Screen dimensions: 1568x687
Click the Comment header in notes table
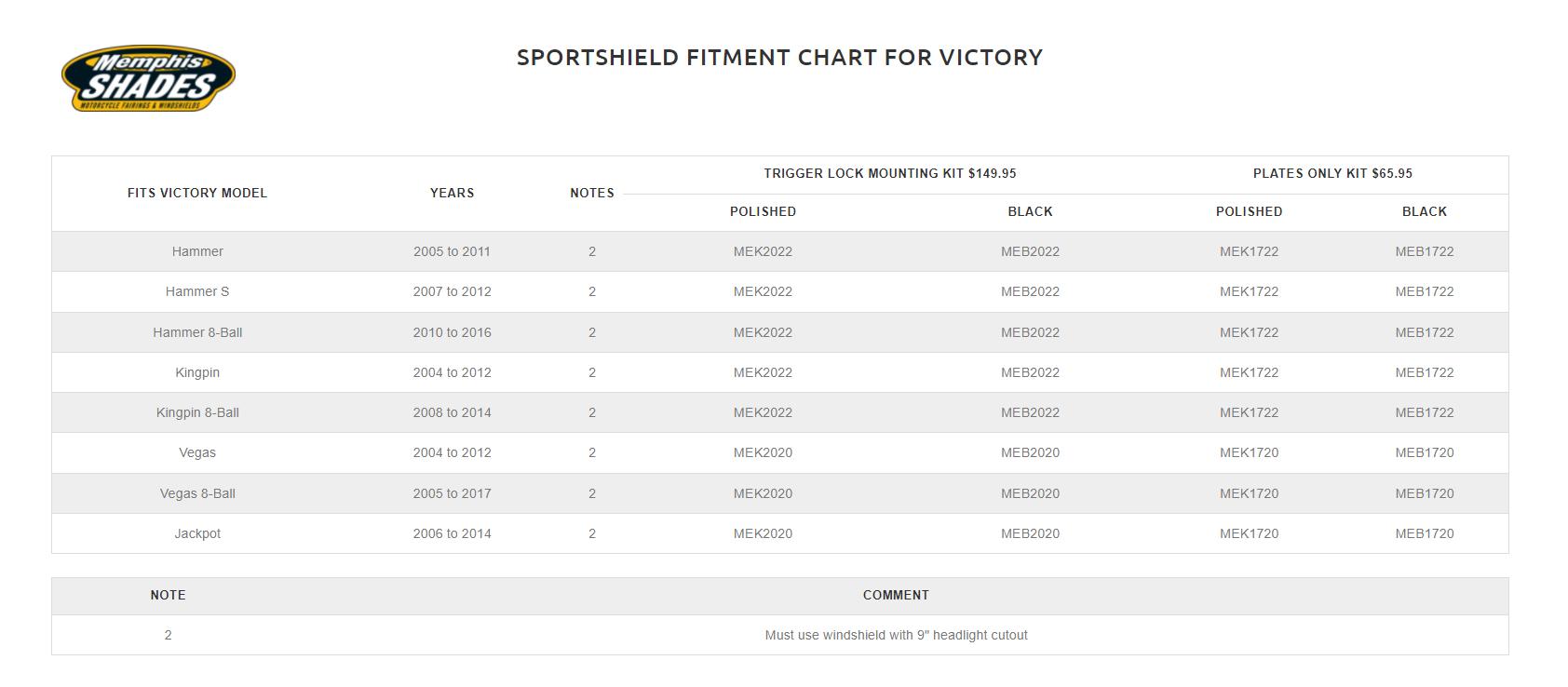[896, 595]
